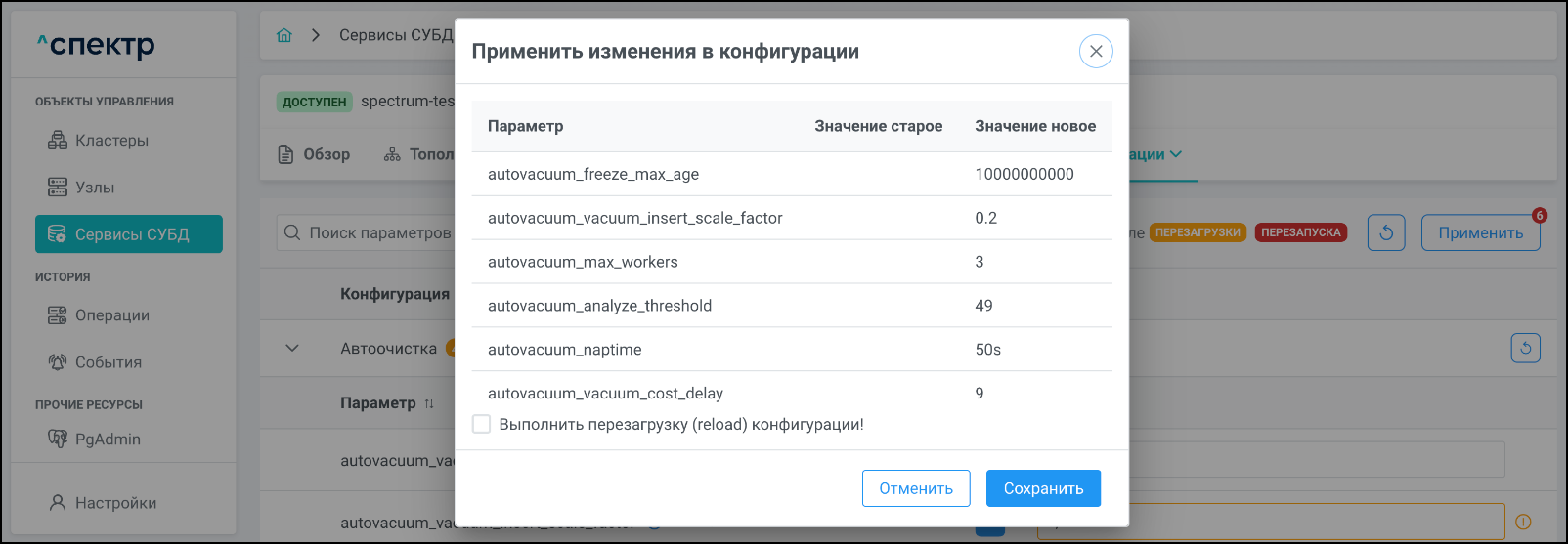The image size is (1568, 545).
Task: Click the События icon
Action: pyautogui.click(x=58, y=362)
